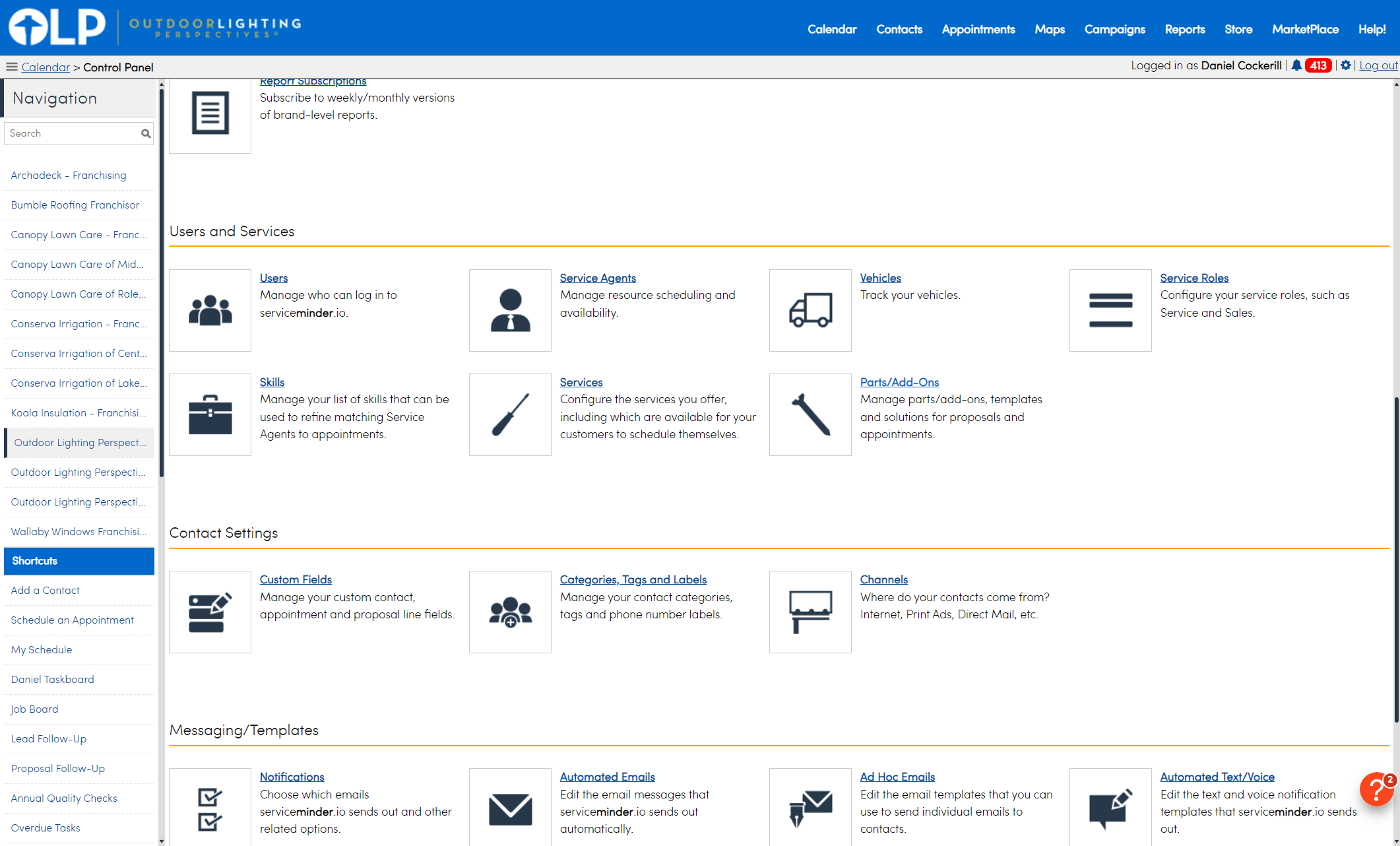This screenshot has height=846, width=1400.
Task: Click the Categories, Tags and Labels link
Action: coord(633,579)
